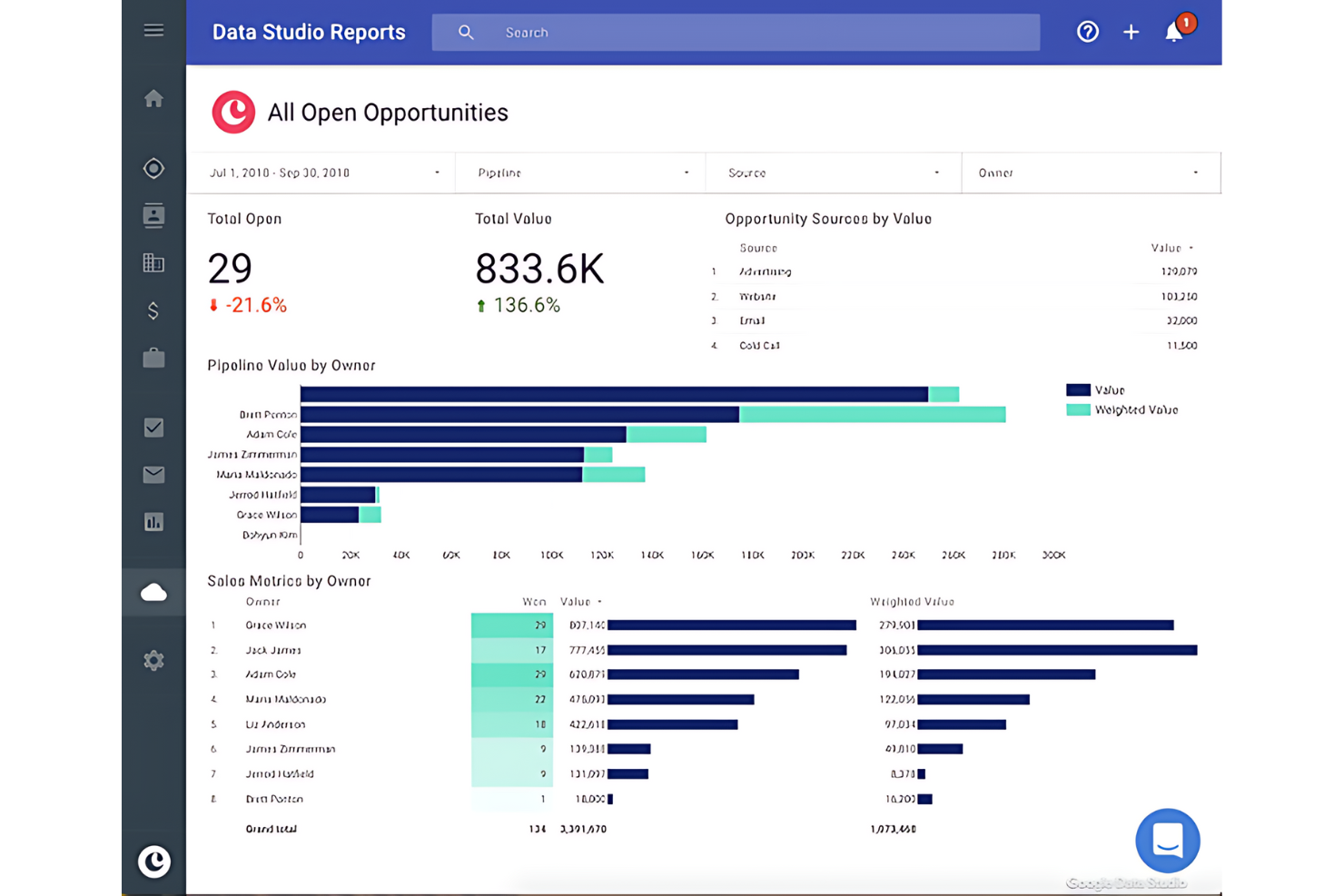Click the Weighted Value legend swatch
The width and height of the screenshot is (1344, 896).
(1078, 410)
